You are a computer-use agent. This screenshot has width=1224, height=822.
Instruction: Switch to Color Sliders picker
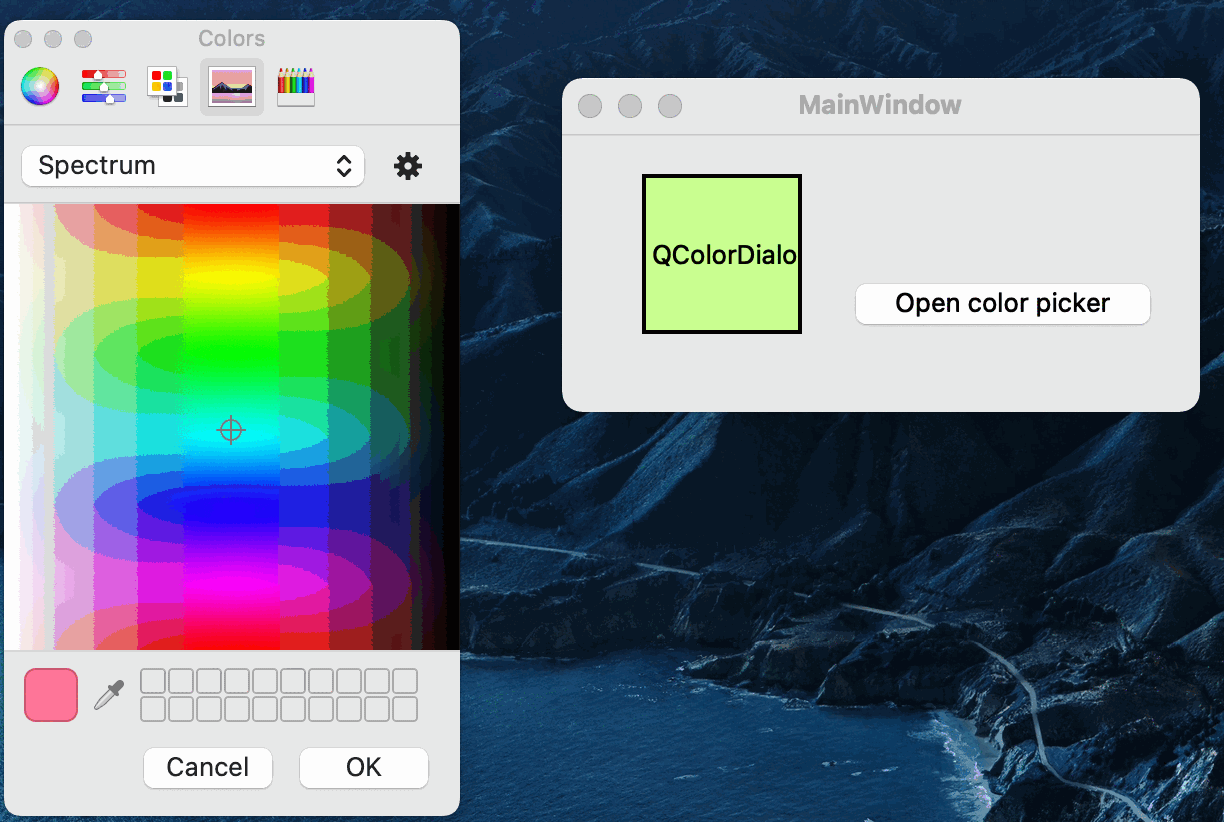coord(104,86)
